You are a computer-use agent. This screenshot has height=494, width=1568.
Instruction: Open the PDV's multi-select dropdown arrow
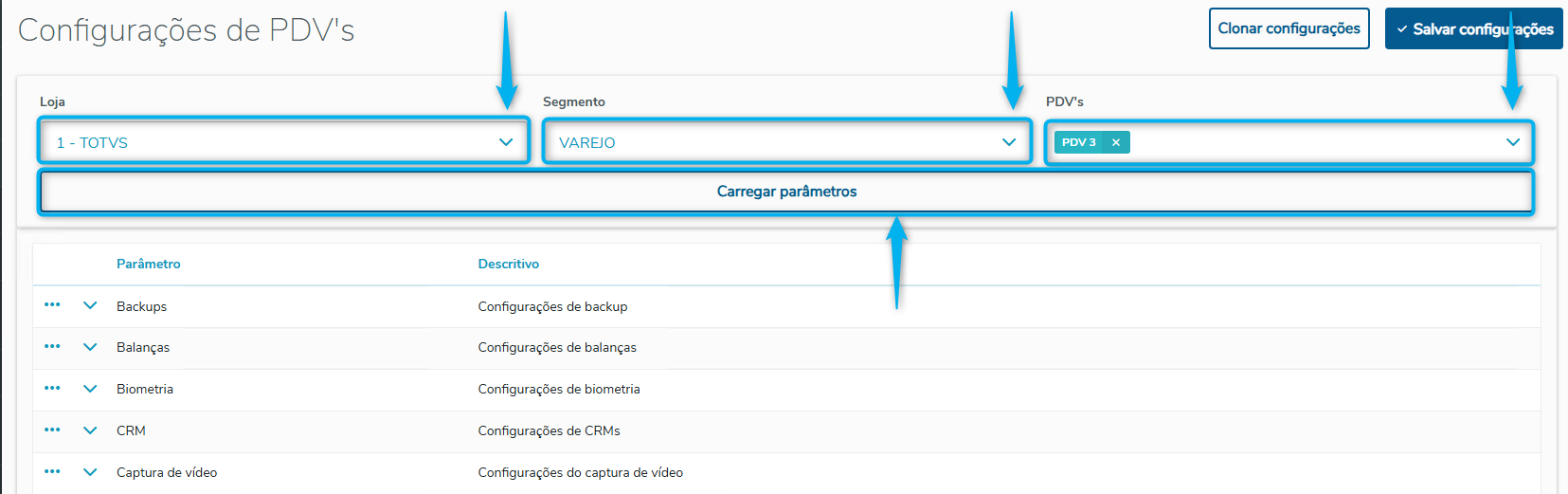(1513, 142)
